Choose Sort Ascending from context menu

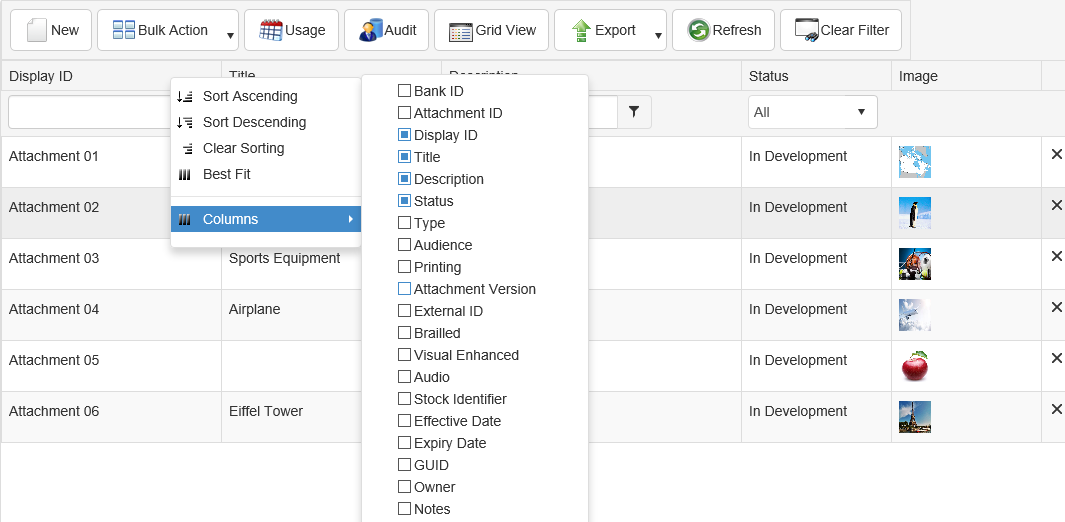pyautogui.click(x=249, y=97)
